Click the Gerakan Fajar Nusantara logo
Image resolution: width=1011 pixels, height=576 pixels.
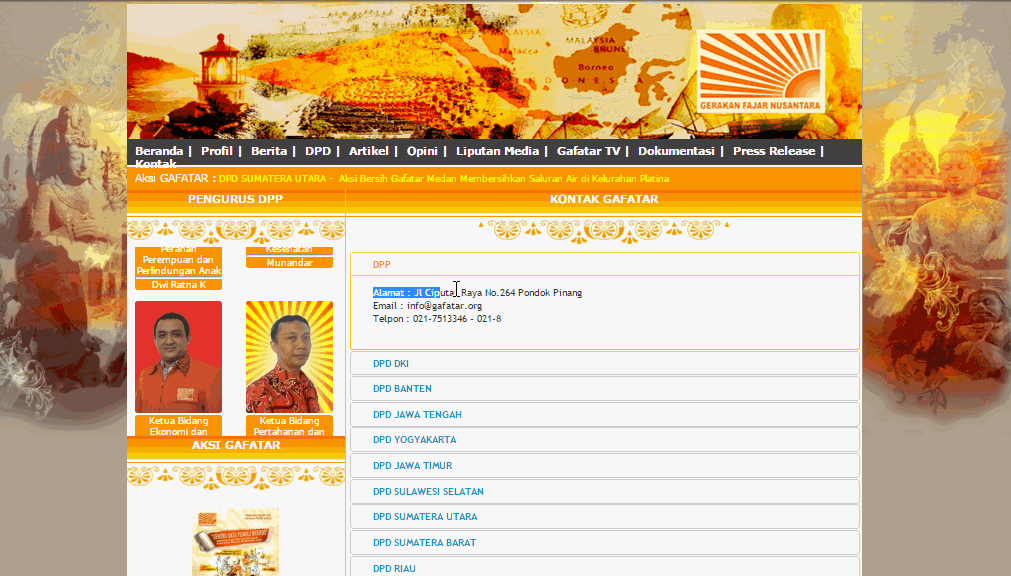click(761, 71)
